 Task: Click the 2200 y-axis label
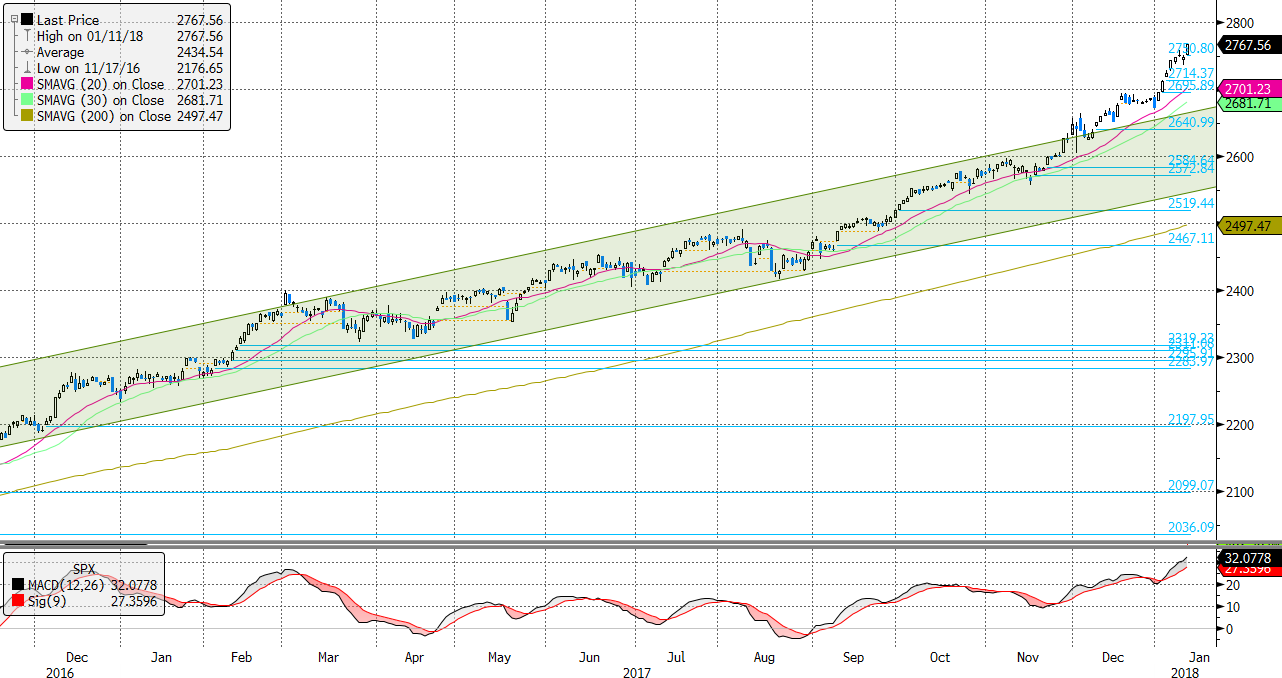tap(1239, 425)
